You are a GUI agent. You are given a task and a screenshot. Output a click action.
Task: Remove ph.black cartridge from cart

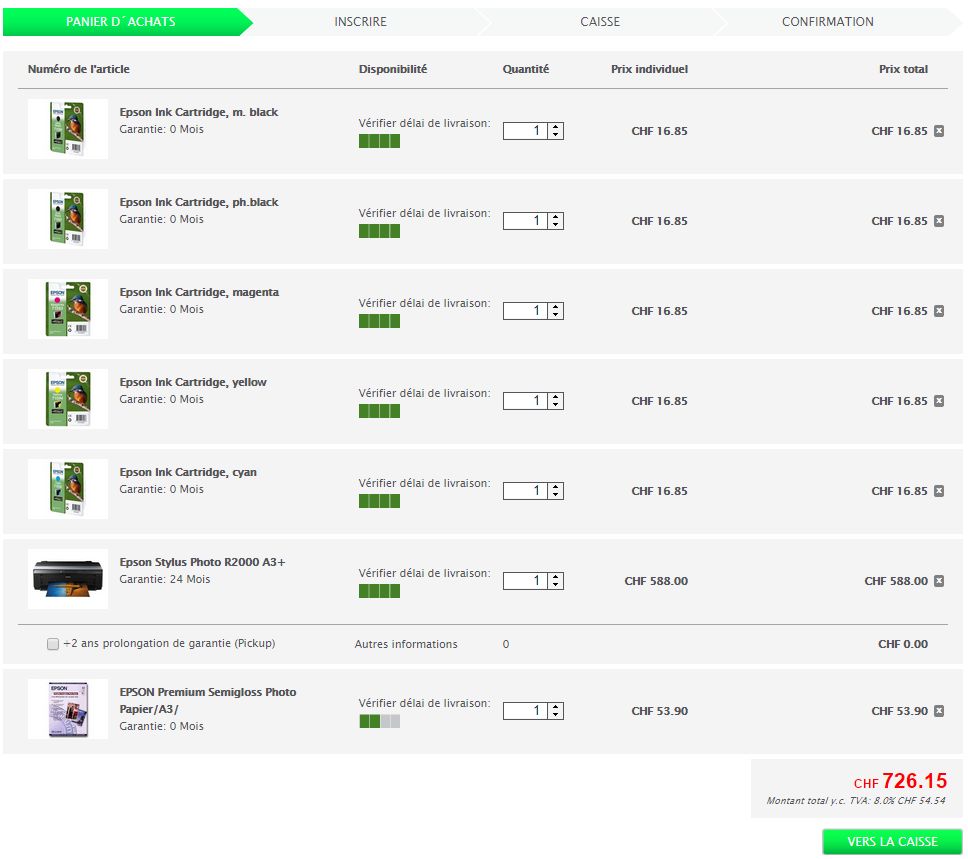[939, 221]
